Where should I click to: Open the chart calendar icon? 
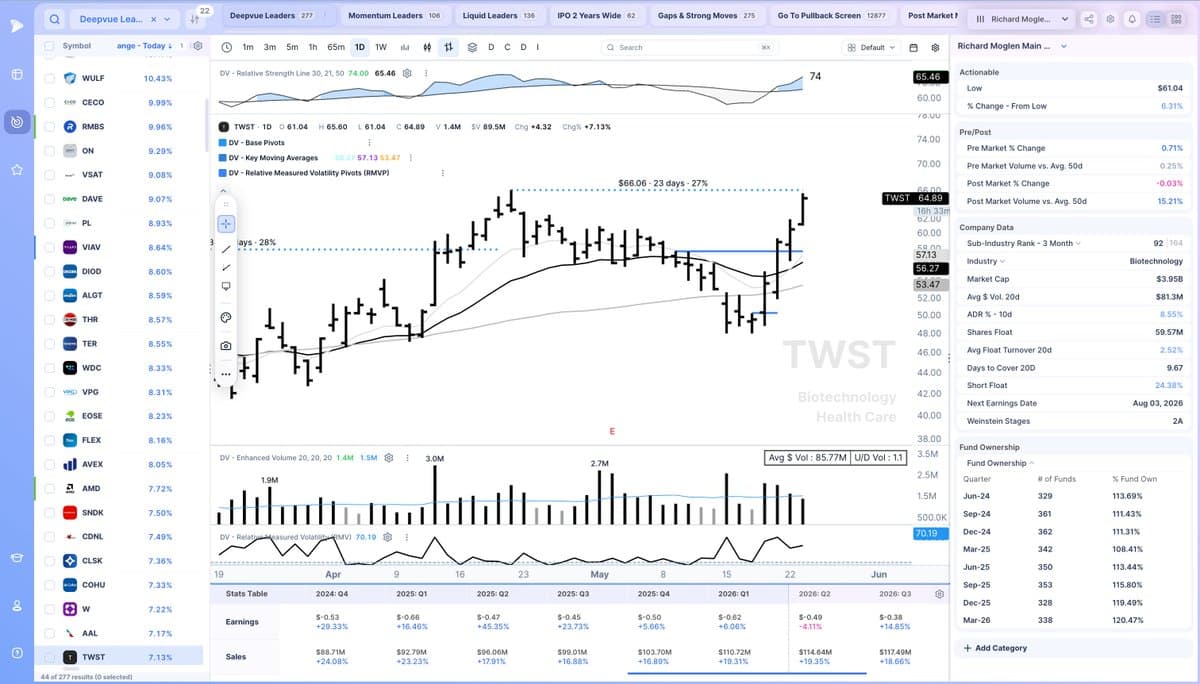(914, 47)
